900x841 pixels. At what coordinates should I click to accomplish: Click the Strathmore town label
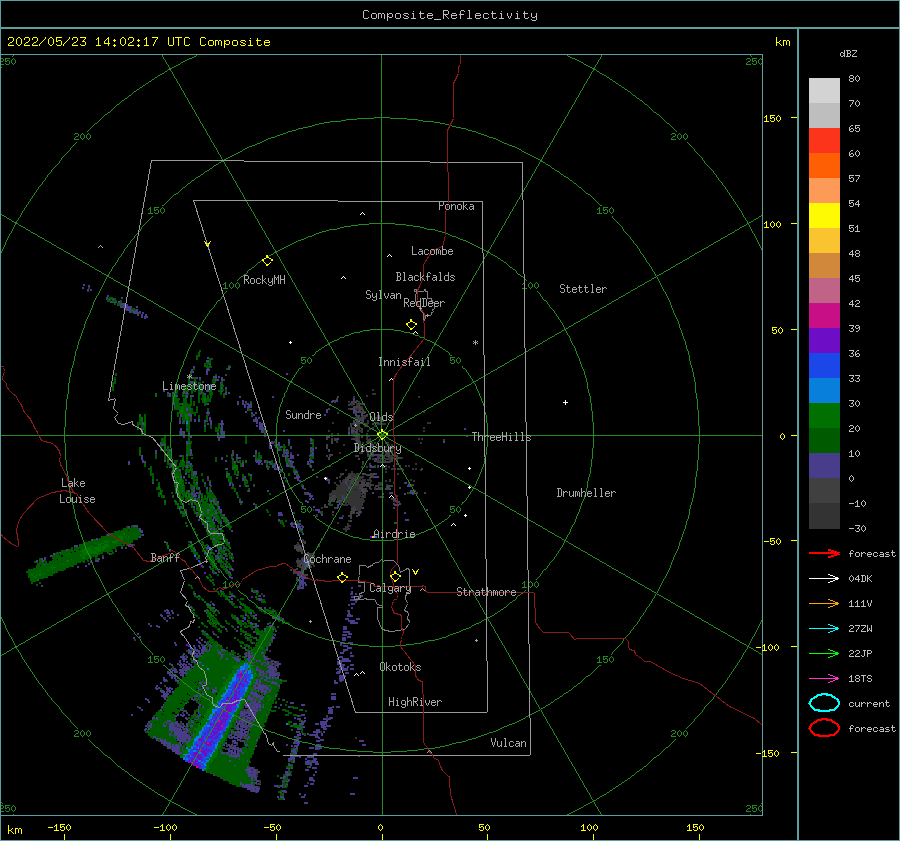tap(486, 592)
